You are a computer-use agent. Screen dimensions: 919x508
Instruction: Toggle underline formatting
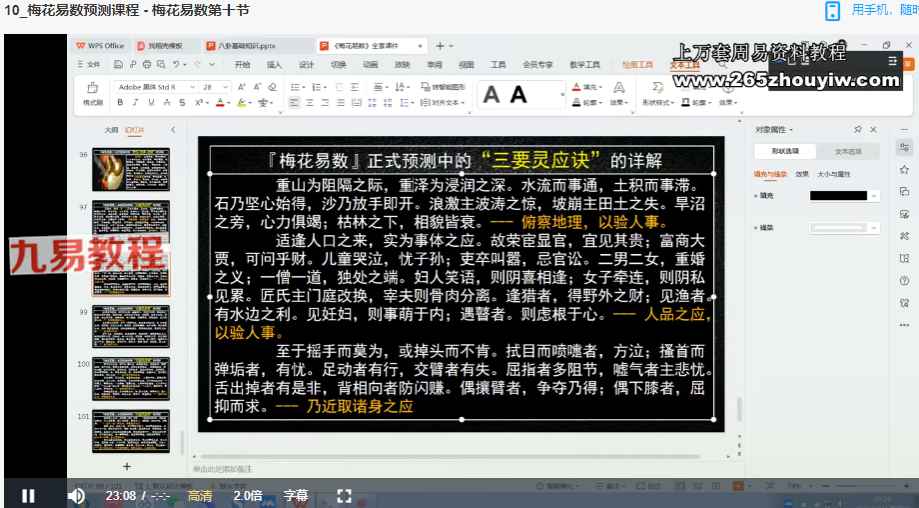(x=150, y=103)
